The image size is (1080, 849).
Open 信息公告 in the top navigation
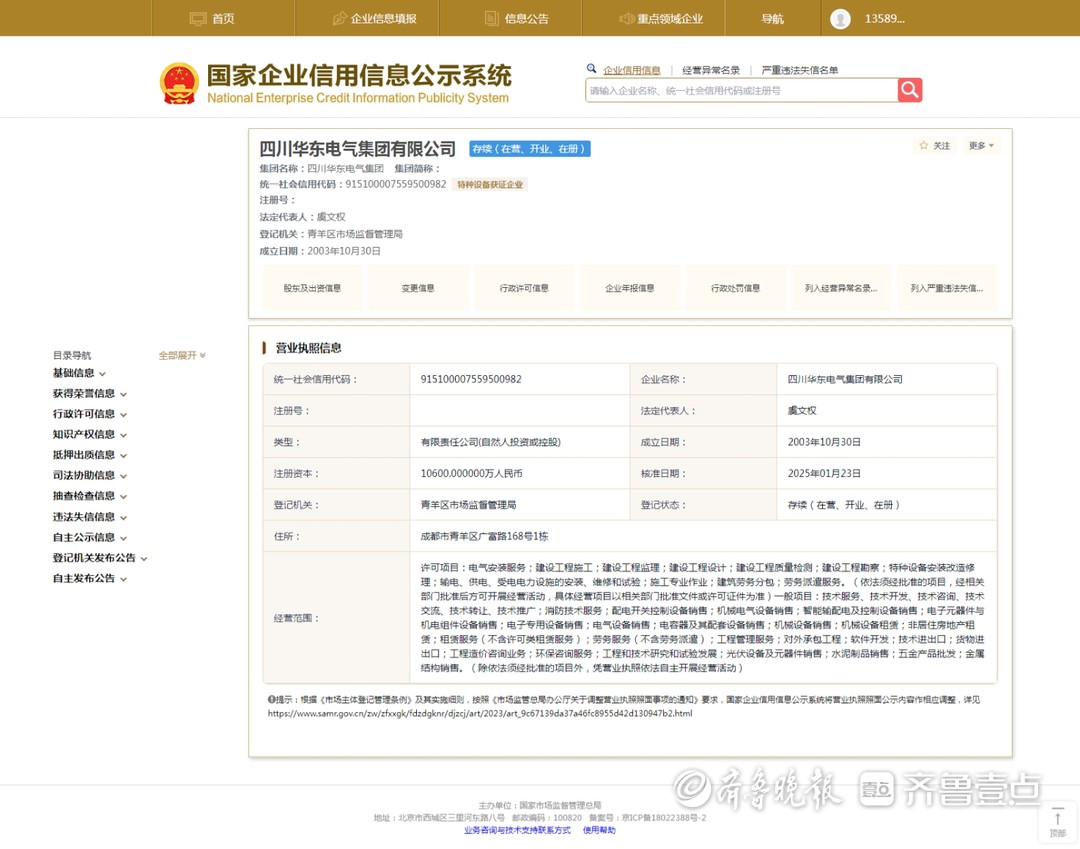pos(517,19)
